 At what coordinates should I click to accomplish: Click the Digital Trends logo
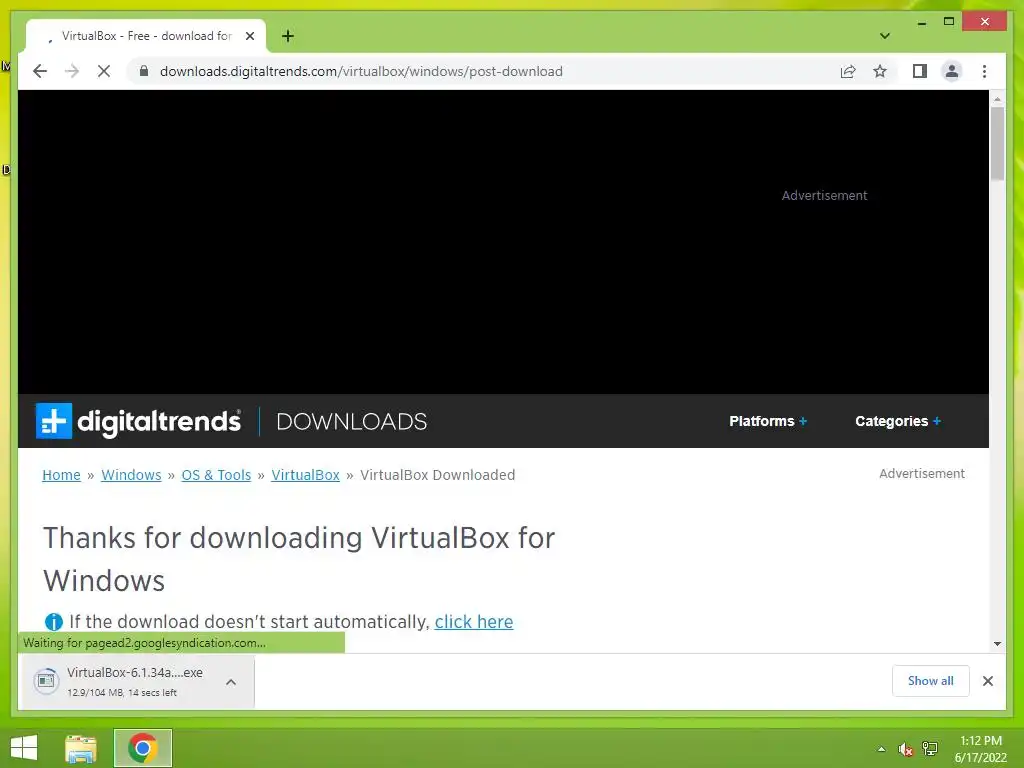(138, 421)
